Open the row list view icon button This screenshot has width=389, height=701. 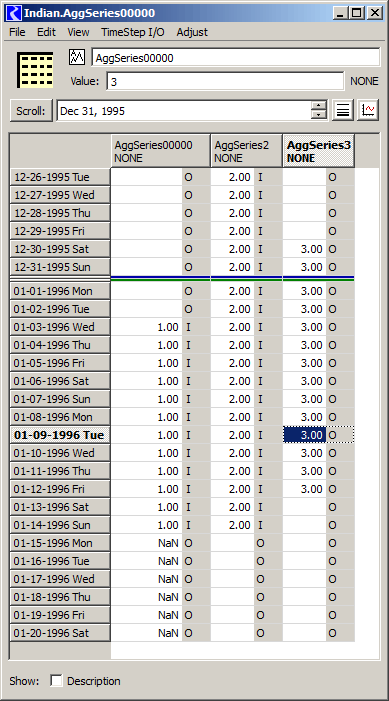click(343, 110)
